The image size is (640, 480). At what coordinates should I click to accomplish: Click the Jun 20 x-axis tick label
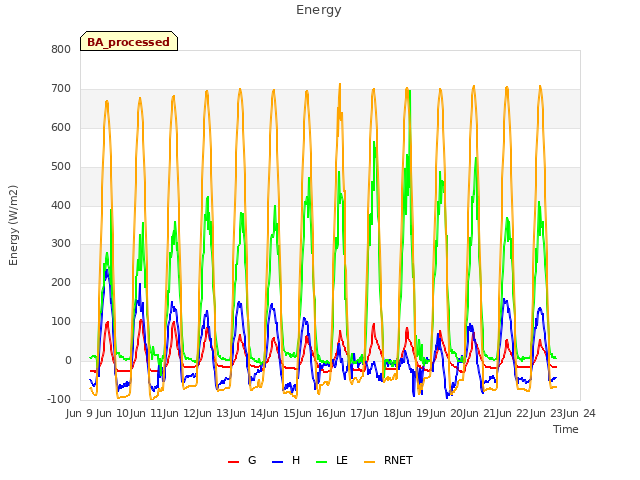(x=447, y=413)
